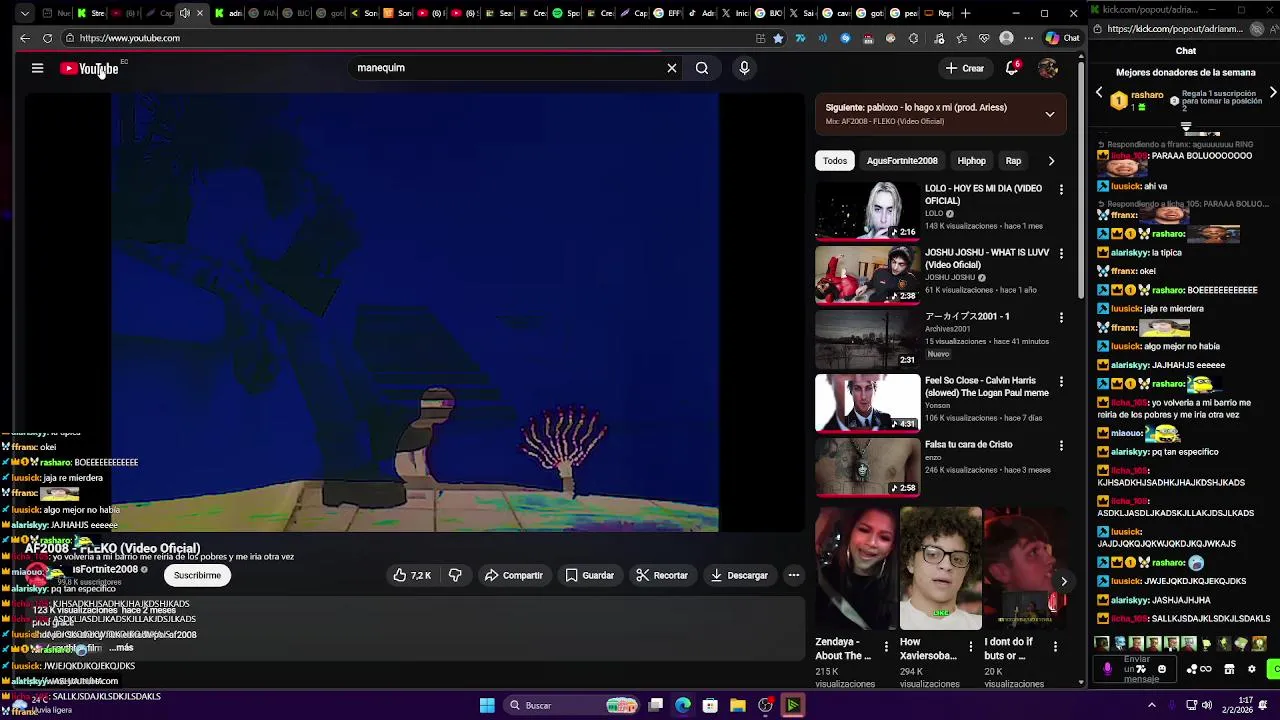
Task: Click the purple microphone in Kick chat
Action: [x=1107, y=669]
